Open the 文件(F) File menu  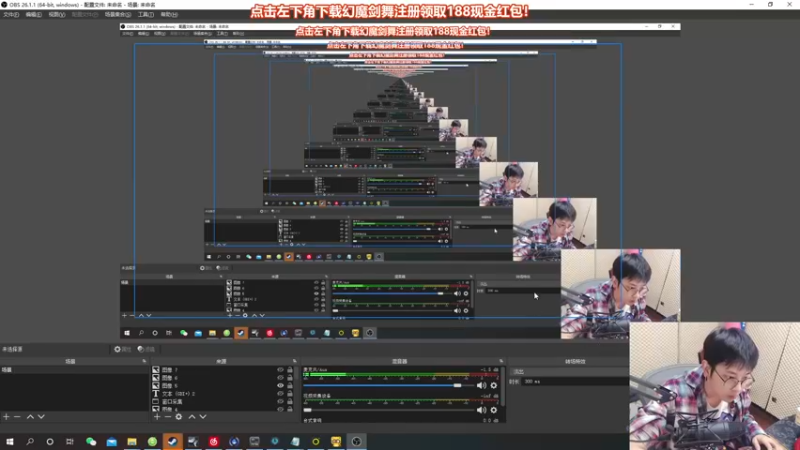coord(11,14)
